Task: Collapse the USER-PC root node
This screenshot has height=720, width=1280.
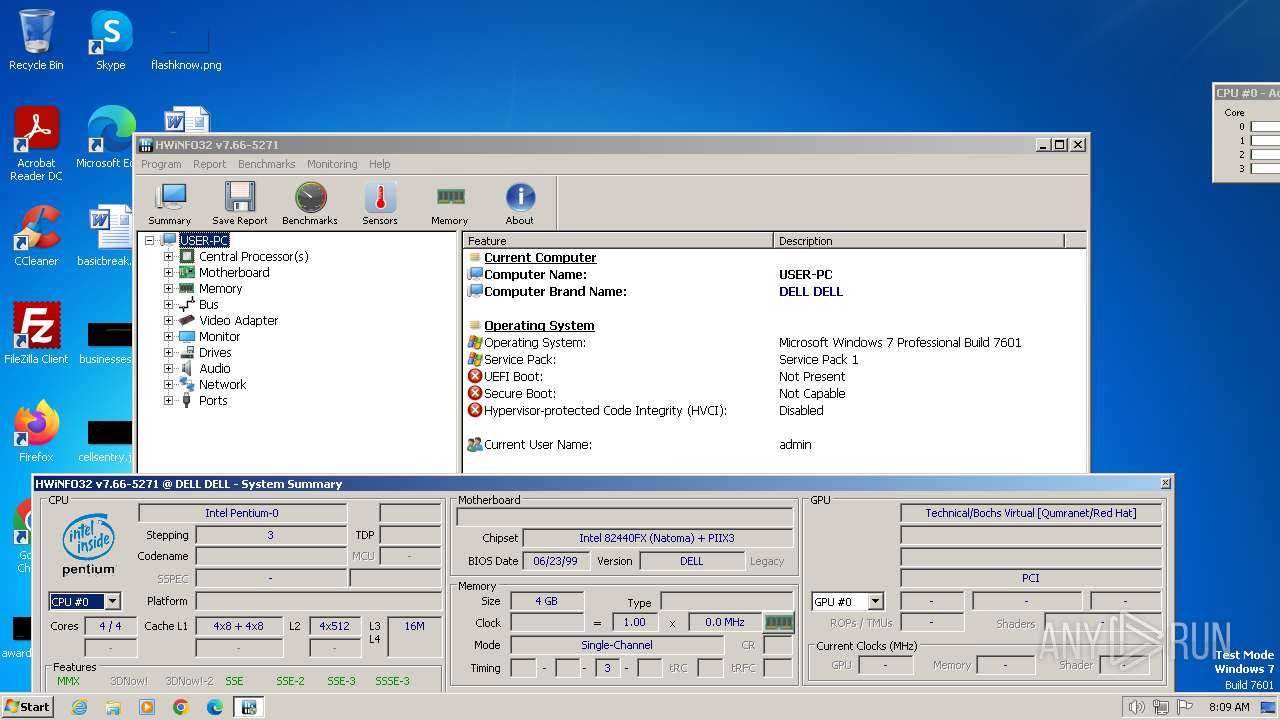Action: pos(149,240)
